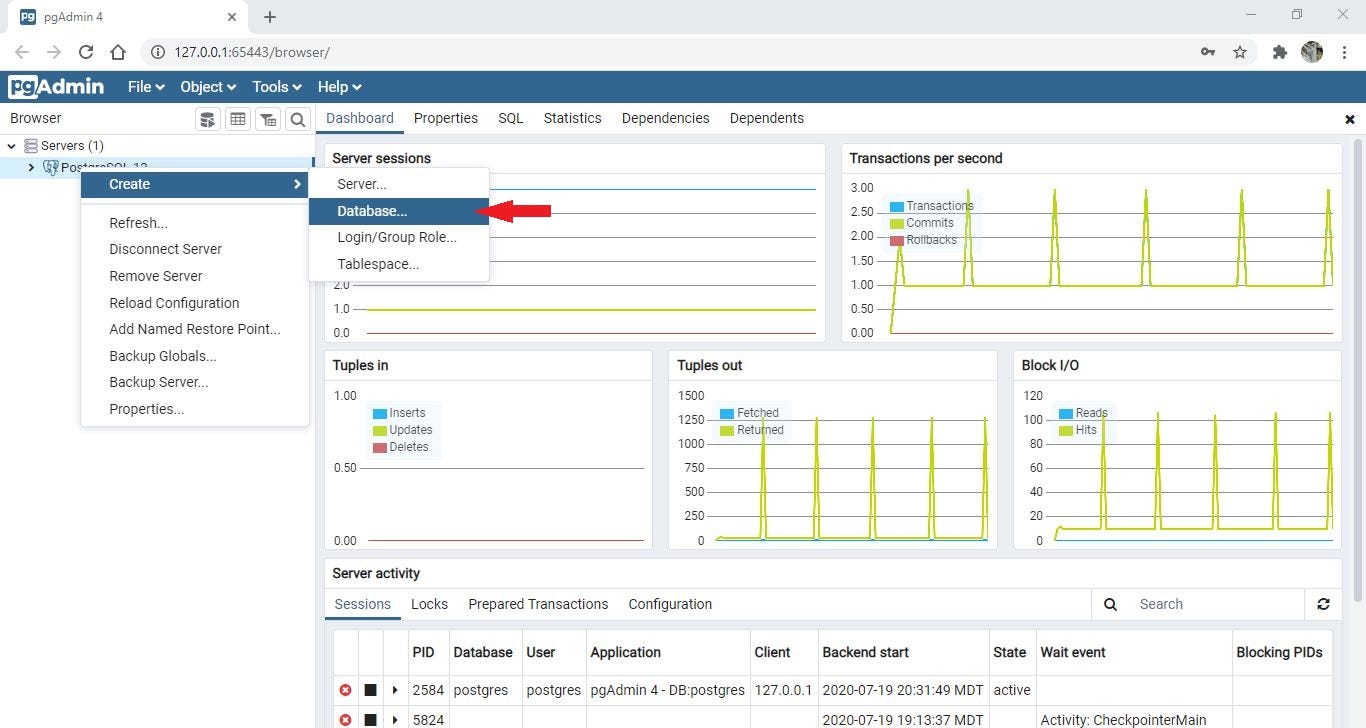Expand the PostgreSQL server node
Viewport: 1366px width, 728px height.
(31, 168)
